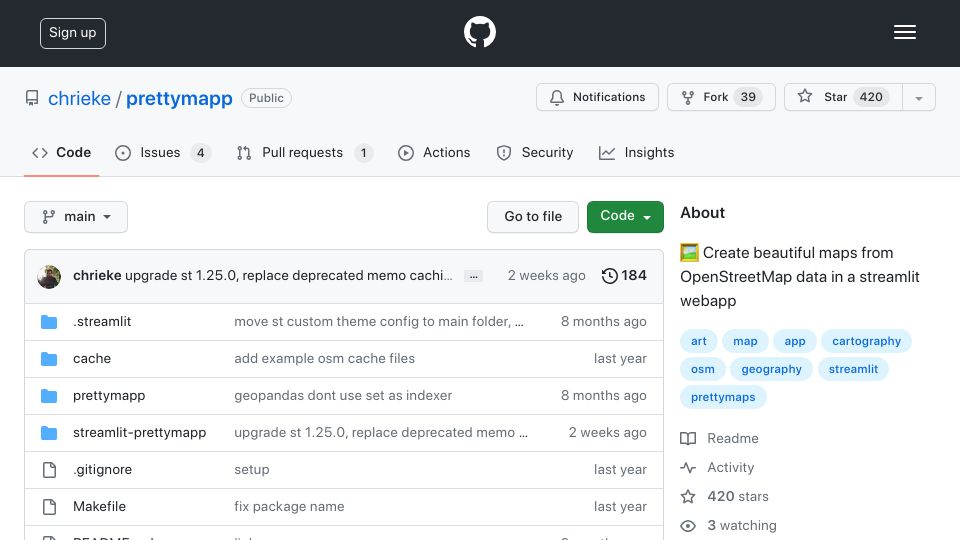The image size is (960, 540).
Task: Star the prettymapp repository
Action: click(843, 97)
